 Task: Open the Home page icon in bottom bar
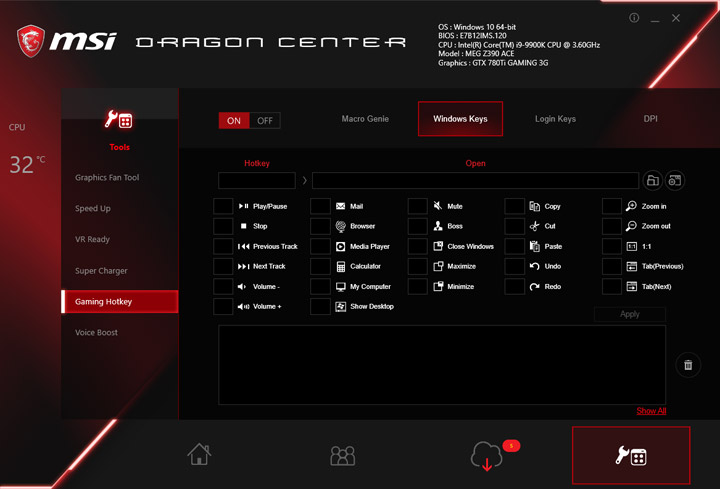pyautogui.click(x=199, y=454)
